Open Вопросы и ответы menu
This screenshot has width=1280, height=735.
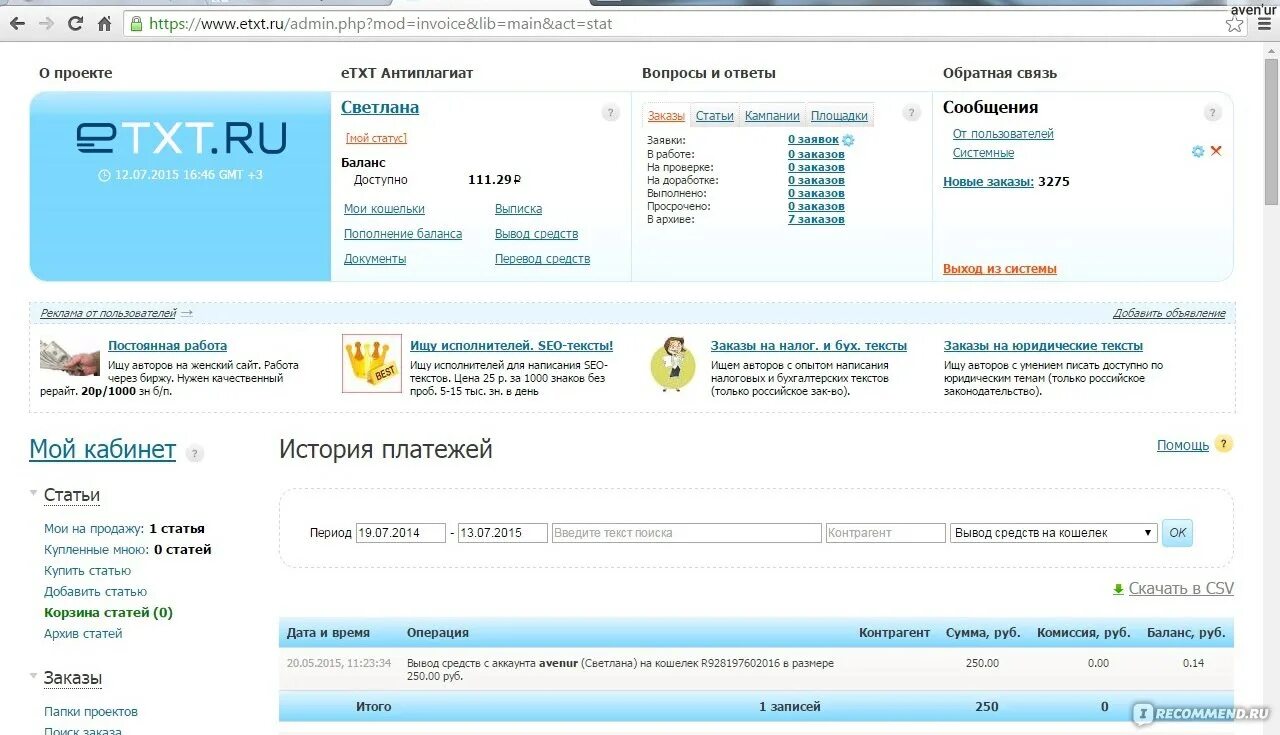coord(709,73)
